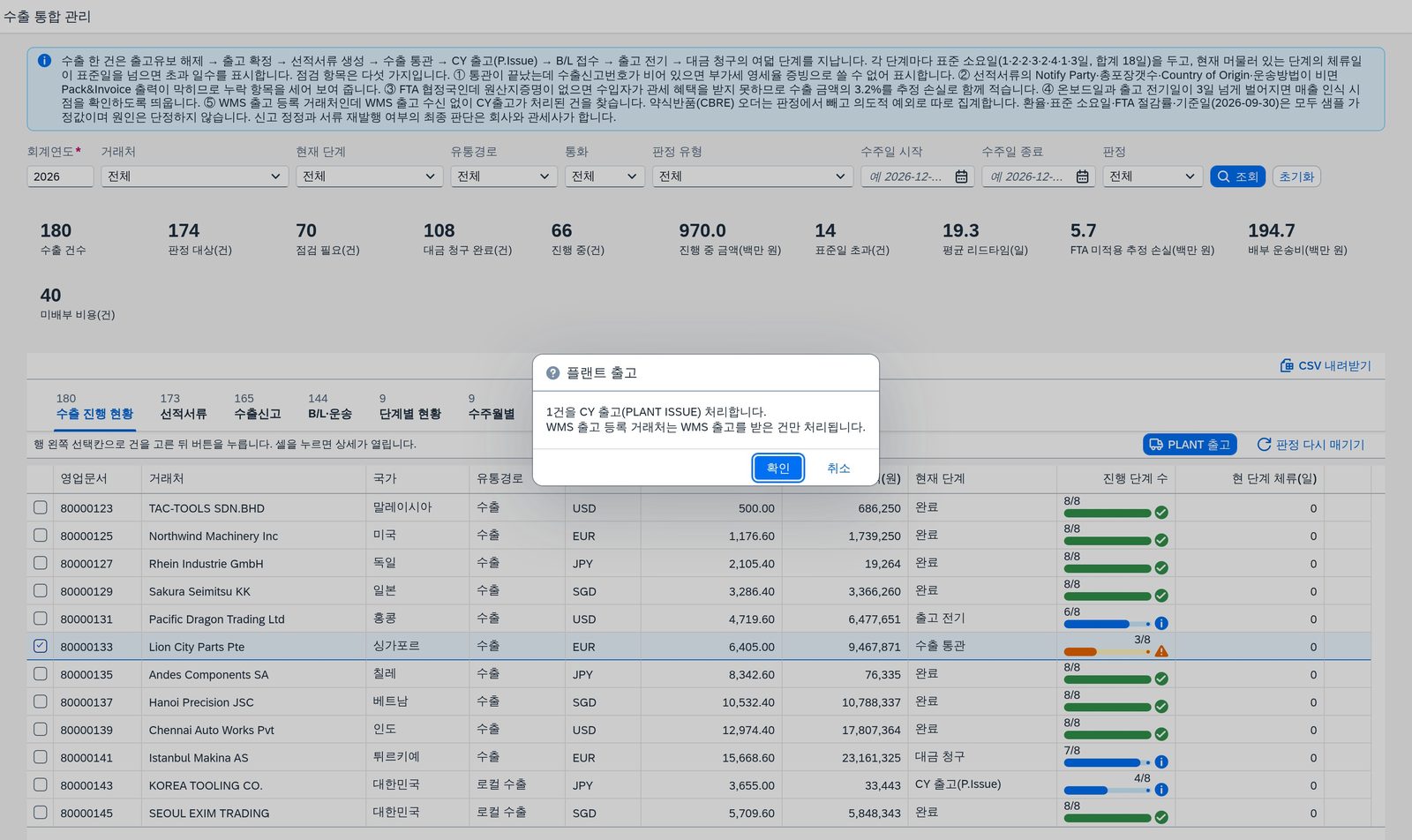Select checkbox for order 80000141

click(x=41, y=757)
